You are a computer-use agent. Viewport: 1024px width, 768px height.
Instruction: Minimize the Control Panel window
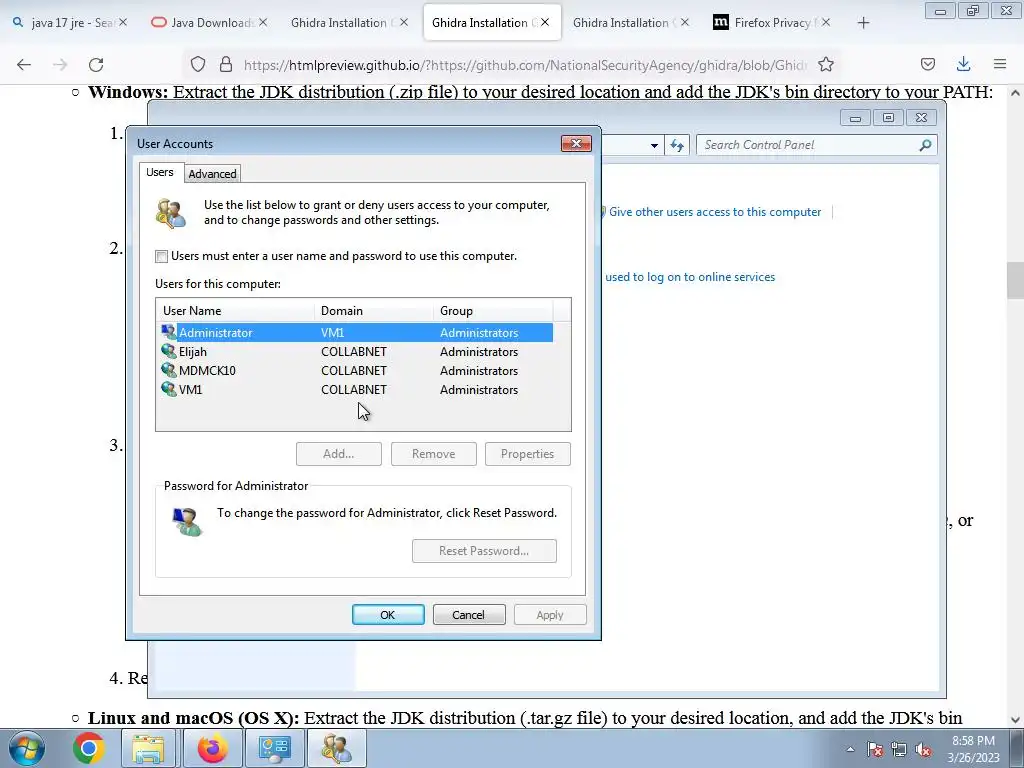tap(855, 118)
